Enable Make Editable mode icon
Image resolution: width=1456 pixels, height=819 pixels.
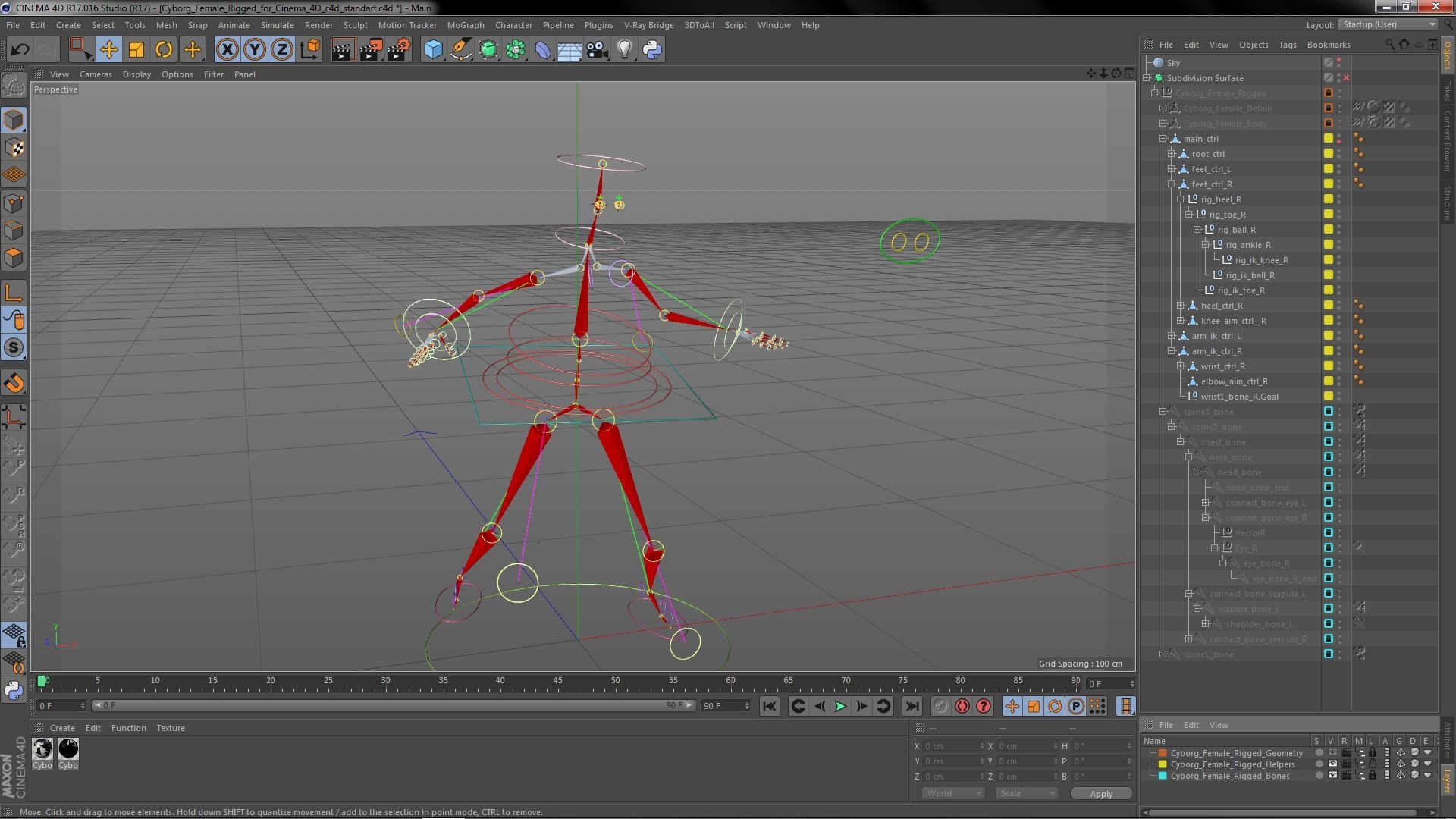[x=14, y=86]
